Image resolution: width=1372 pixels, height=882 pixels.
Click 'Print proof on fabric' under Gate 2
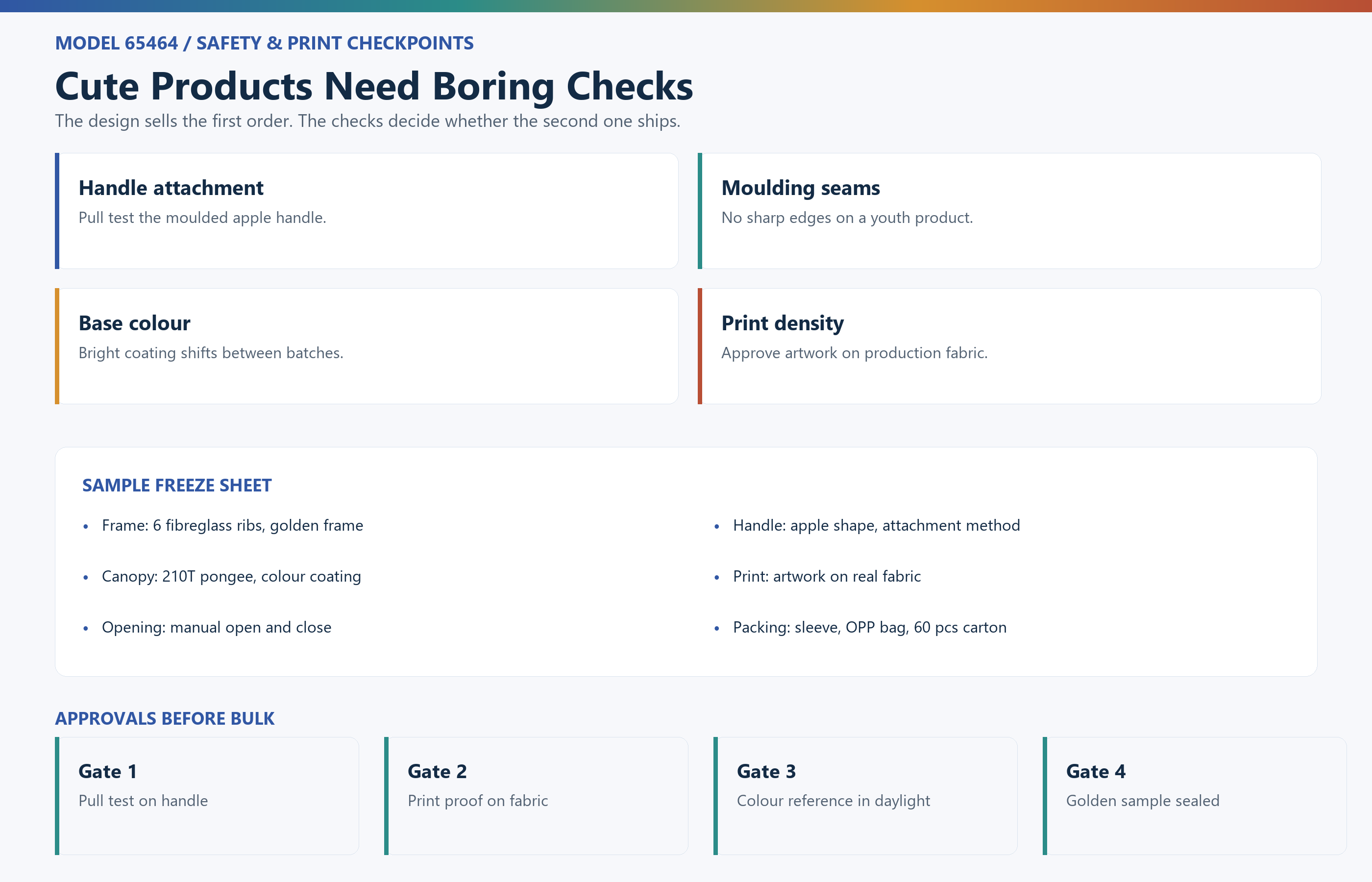click(x=478, y=801)
